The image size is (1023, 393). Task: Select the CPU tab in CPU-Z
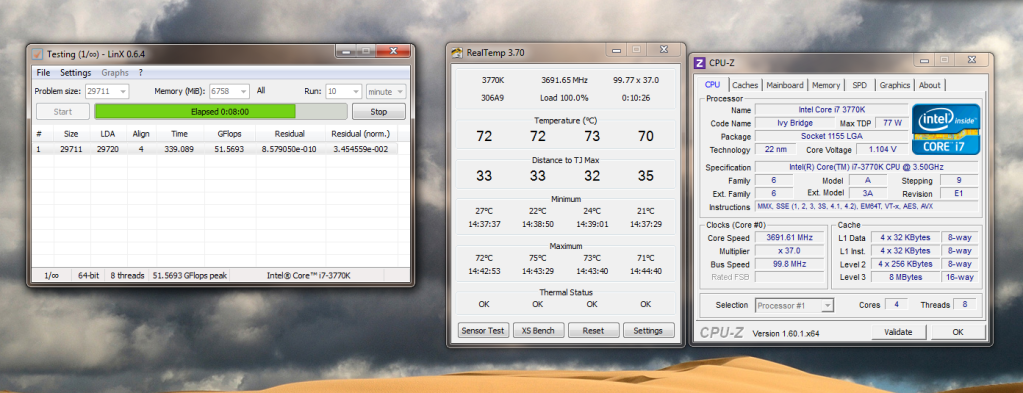coord(712,84)
